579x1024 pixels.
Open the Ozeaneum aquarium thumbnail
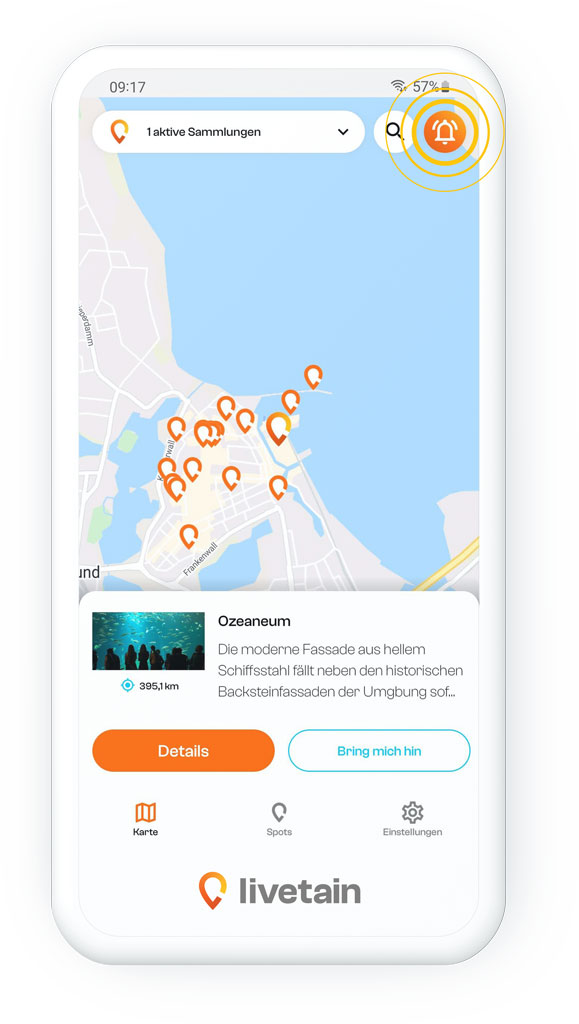(148, 641)
